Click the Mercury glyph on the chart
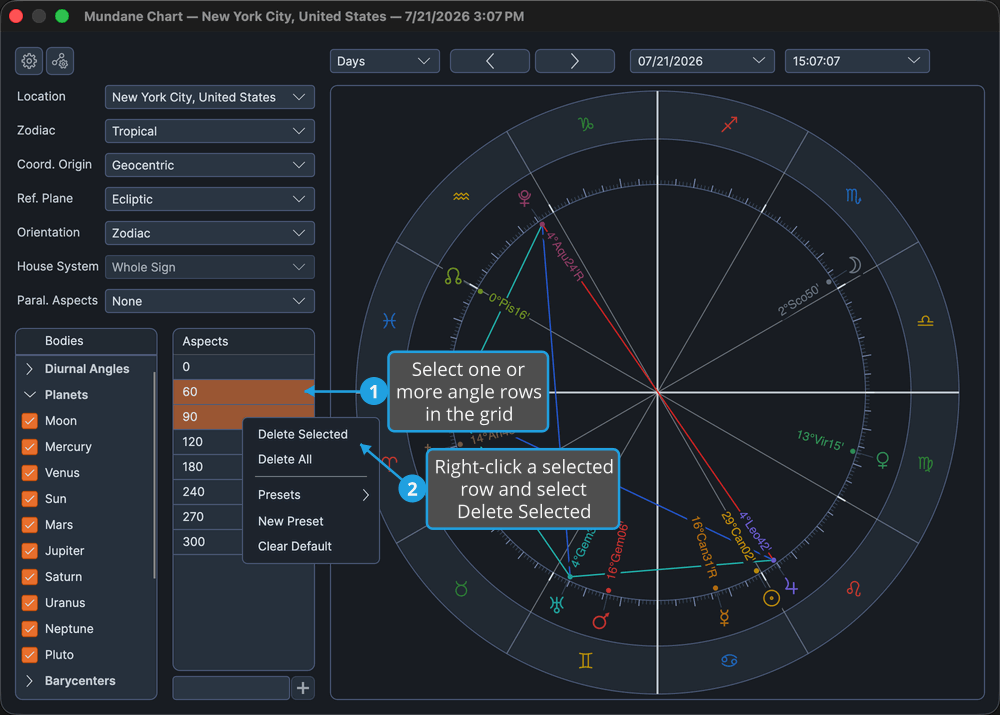This screenshot has height=715, width=1000. coord(724,617)
